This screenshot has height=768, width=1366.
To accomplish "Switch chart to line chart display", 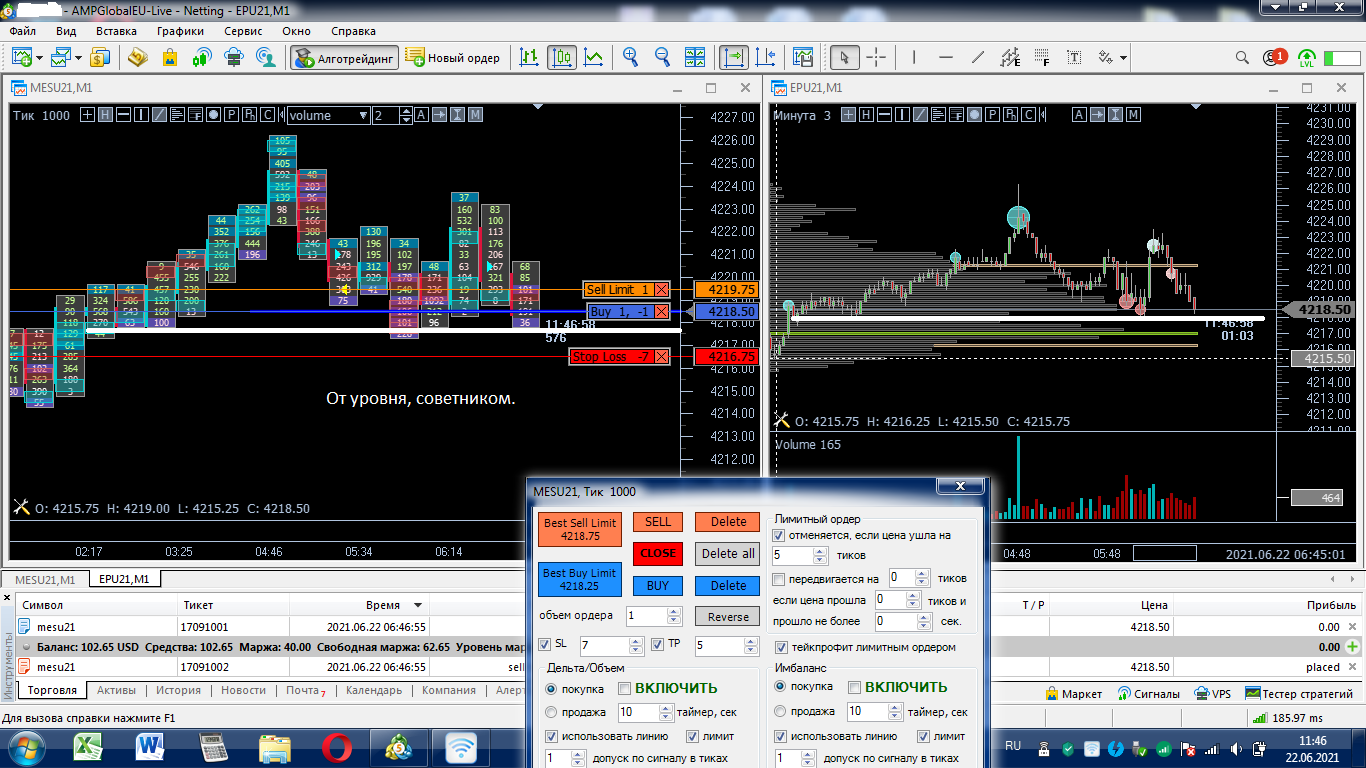I will pyautogui.click(x=594, y=57).
